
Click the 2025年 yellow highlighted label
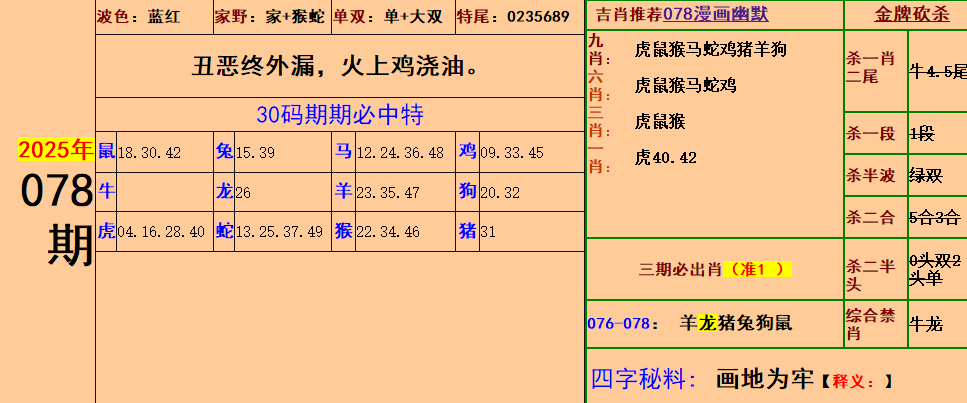click(x=56, y=150)
